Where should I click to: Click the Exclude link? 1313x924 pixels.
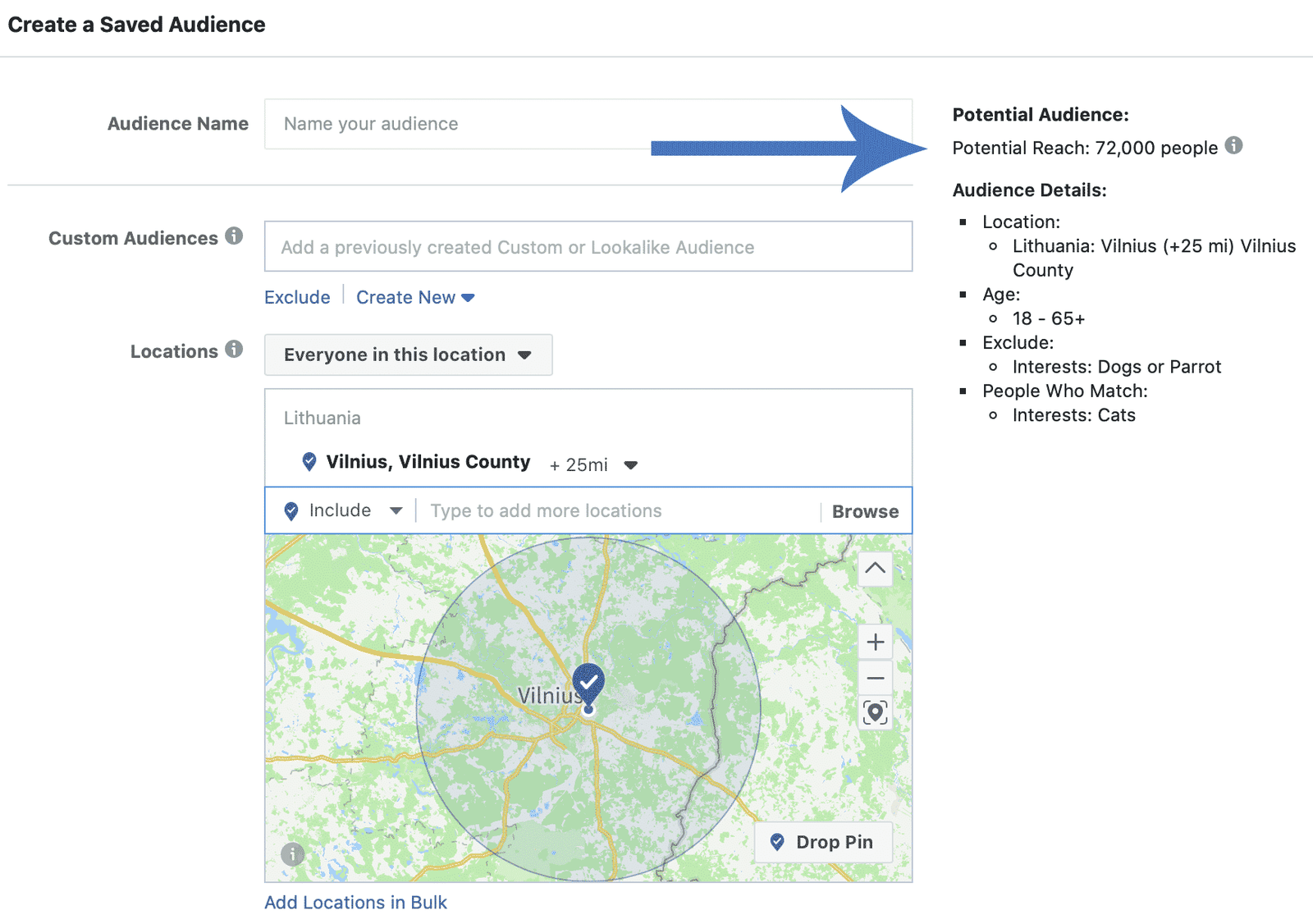coord(297,297)
